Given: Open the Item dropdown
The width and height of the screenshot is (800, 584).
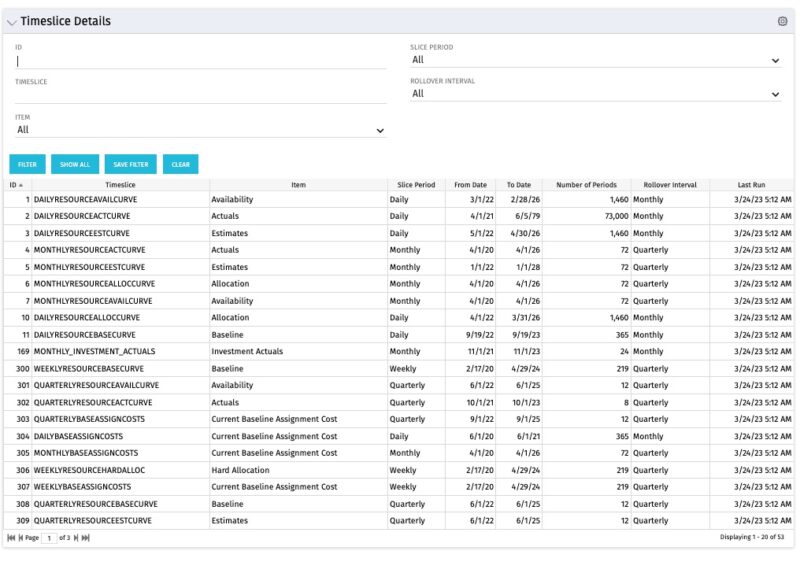Looking at the screenshot, I should (201, 130).
